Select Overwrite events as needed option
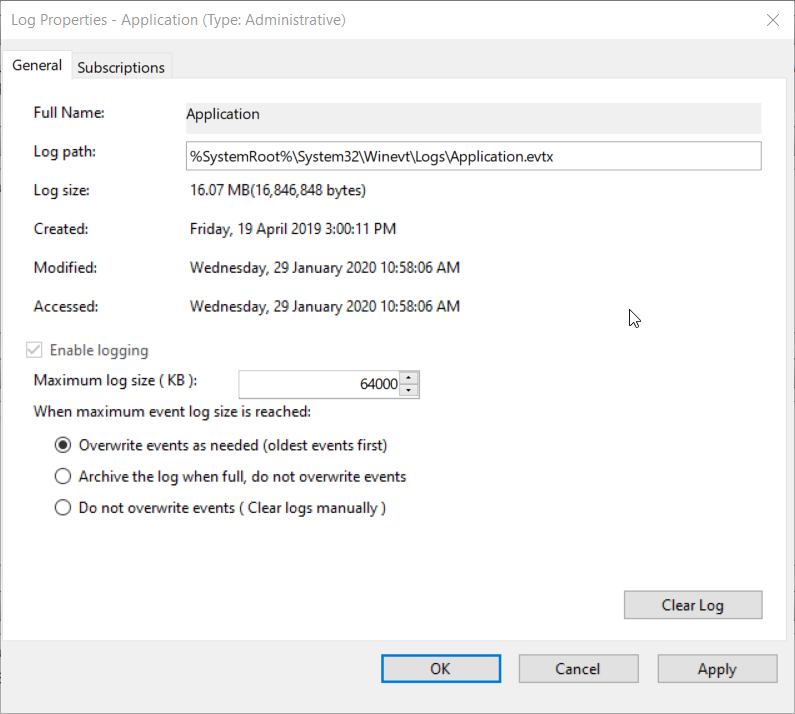 [63, 445]
